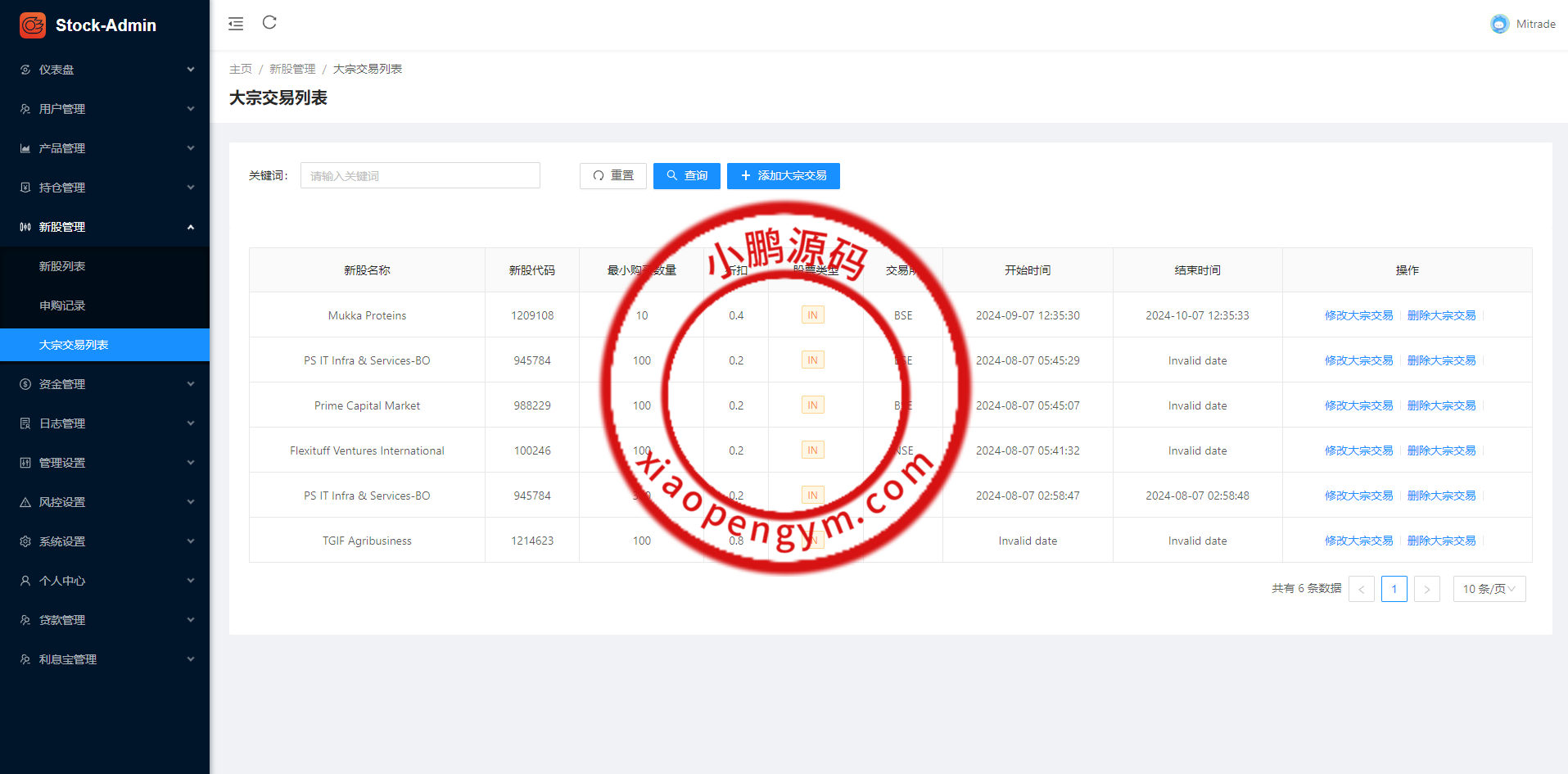This screenshot has width=1568, height=774.
Task: Delete the TGIF Agribusiness block trade
Action: tap(1441, 541)
